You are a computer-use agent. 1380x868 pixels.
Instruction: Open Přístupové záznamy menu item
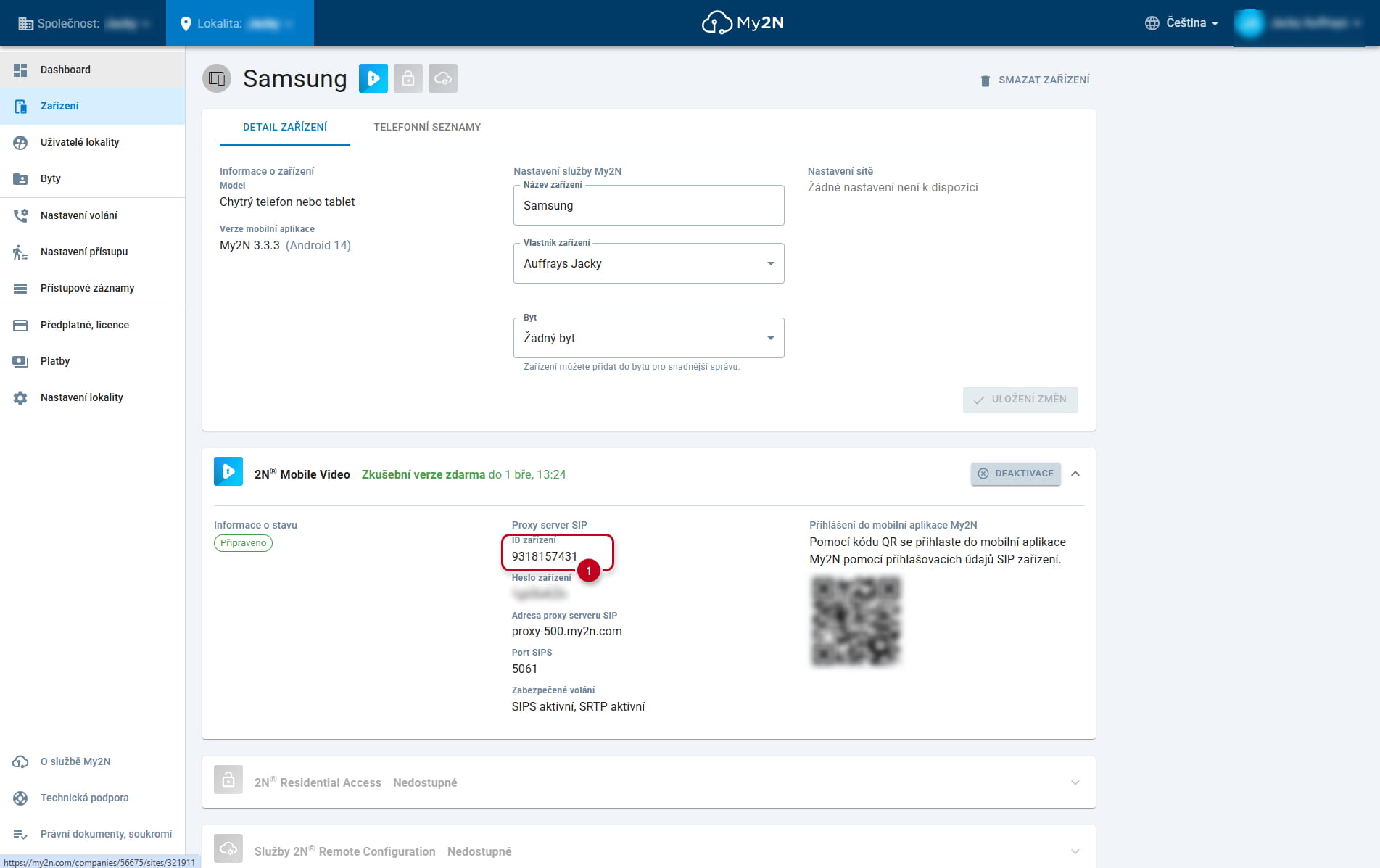92,289
